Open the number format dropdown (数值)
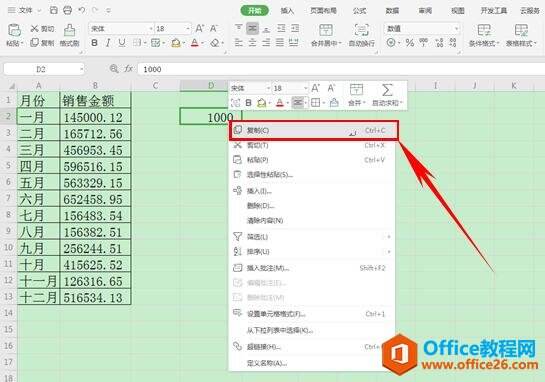545x382 pixels. (x=456, y=29)
